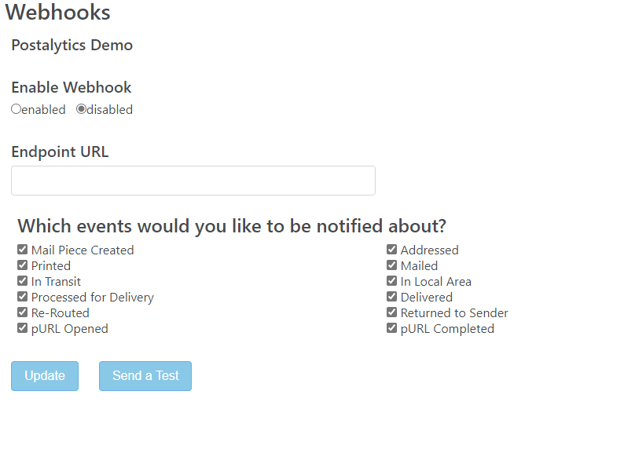
Task: Uncheck the Addressed checkbox
Action: (392, 250)
